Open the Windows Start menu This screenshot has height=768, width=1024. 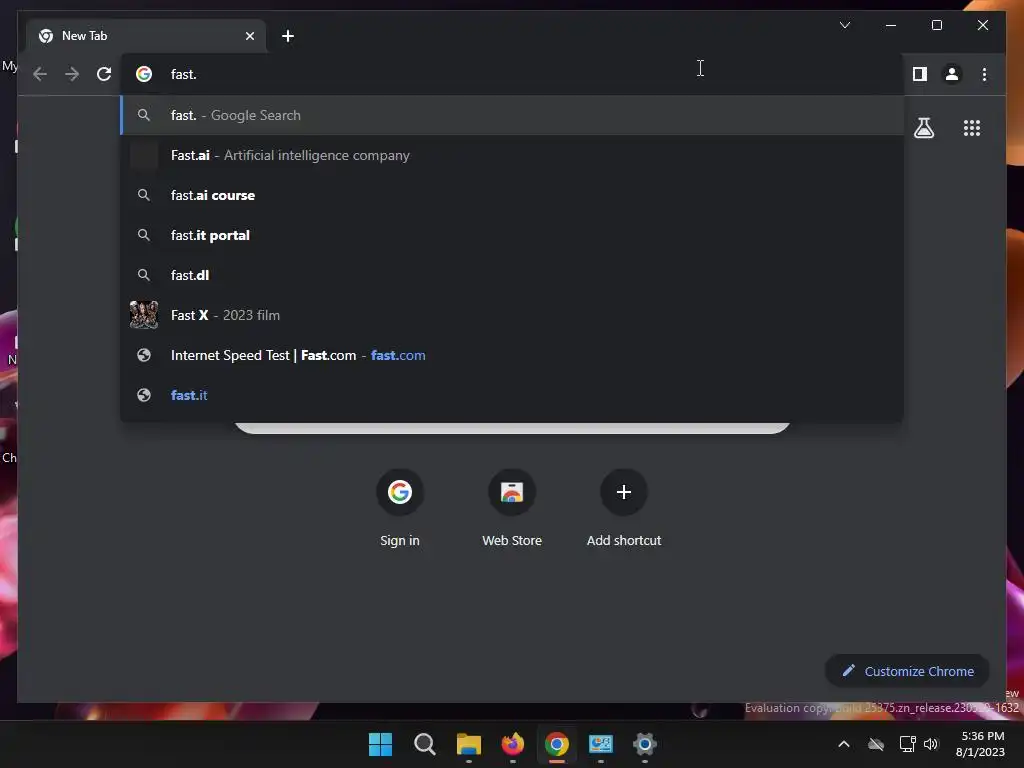(380, 744)
